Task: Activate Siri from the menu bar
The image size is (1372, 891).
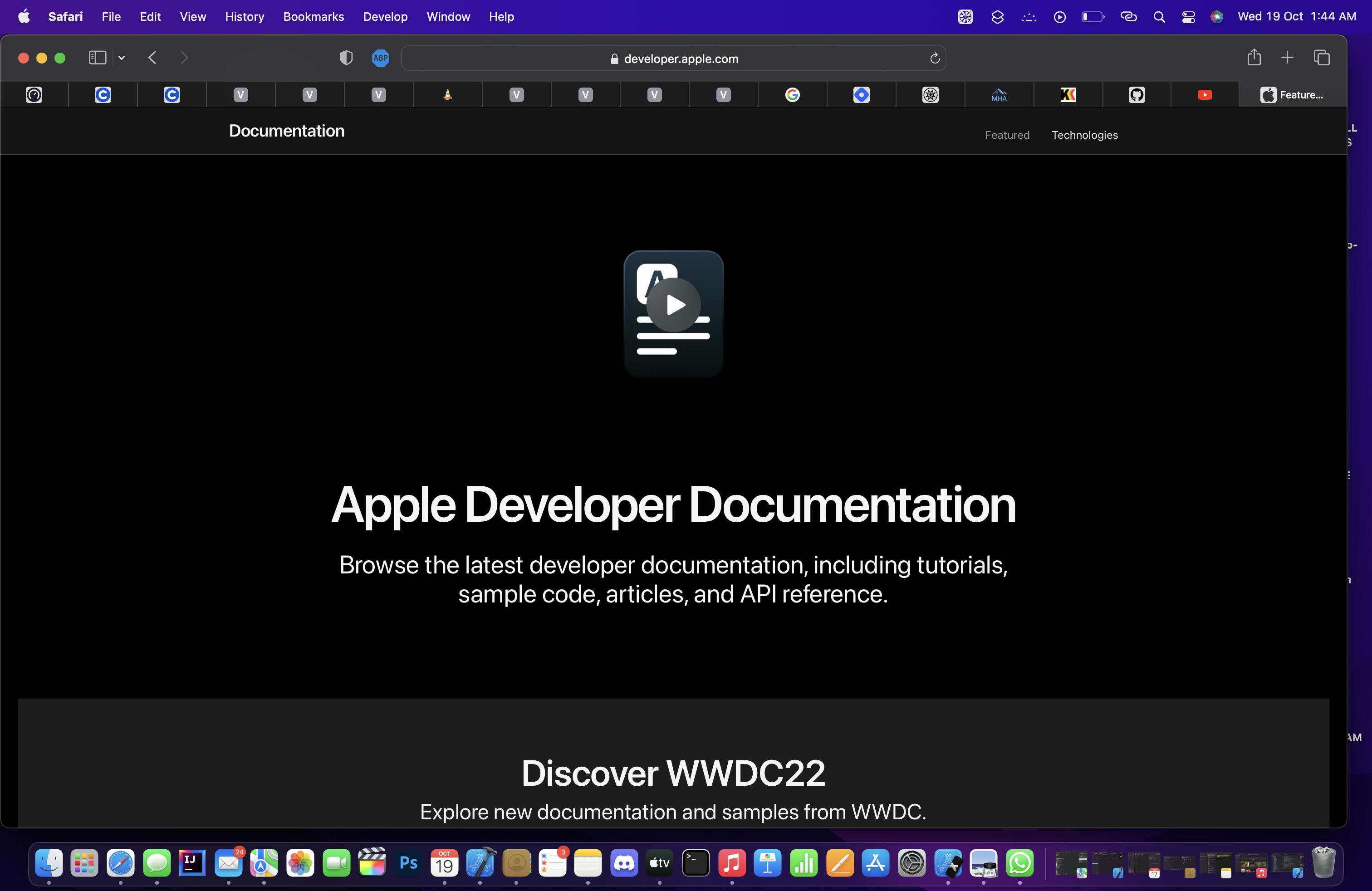Action: pyautogui.click(x=1217, y=17)
